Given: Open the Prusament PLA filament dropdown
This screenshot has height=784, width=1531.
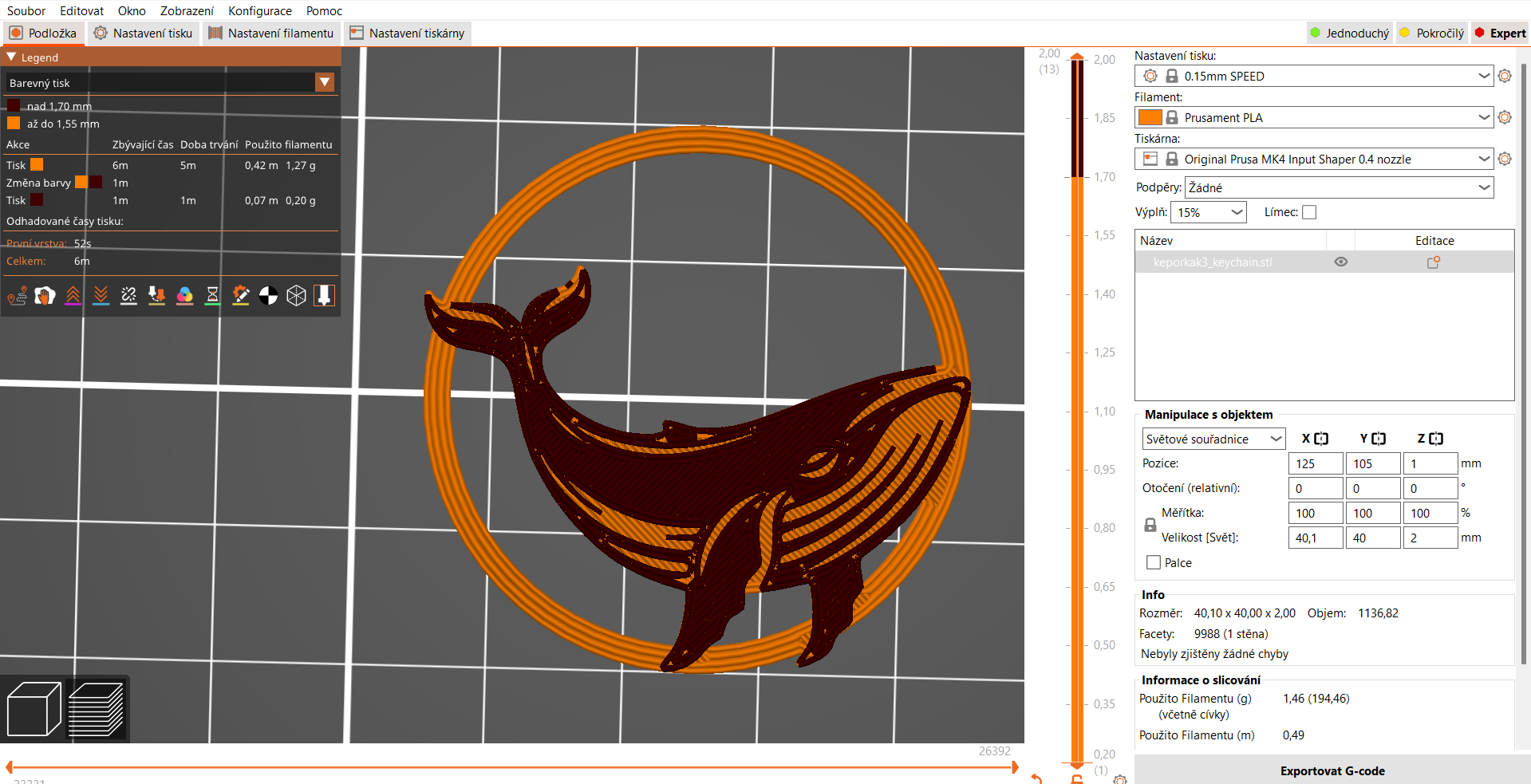Looking at the screenshot, I should [1313, 117].
